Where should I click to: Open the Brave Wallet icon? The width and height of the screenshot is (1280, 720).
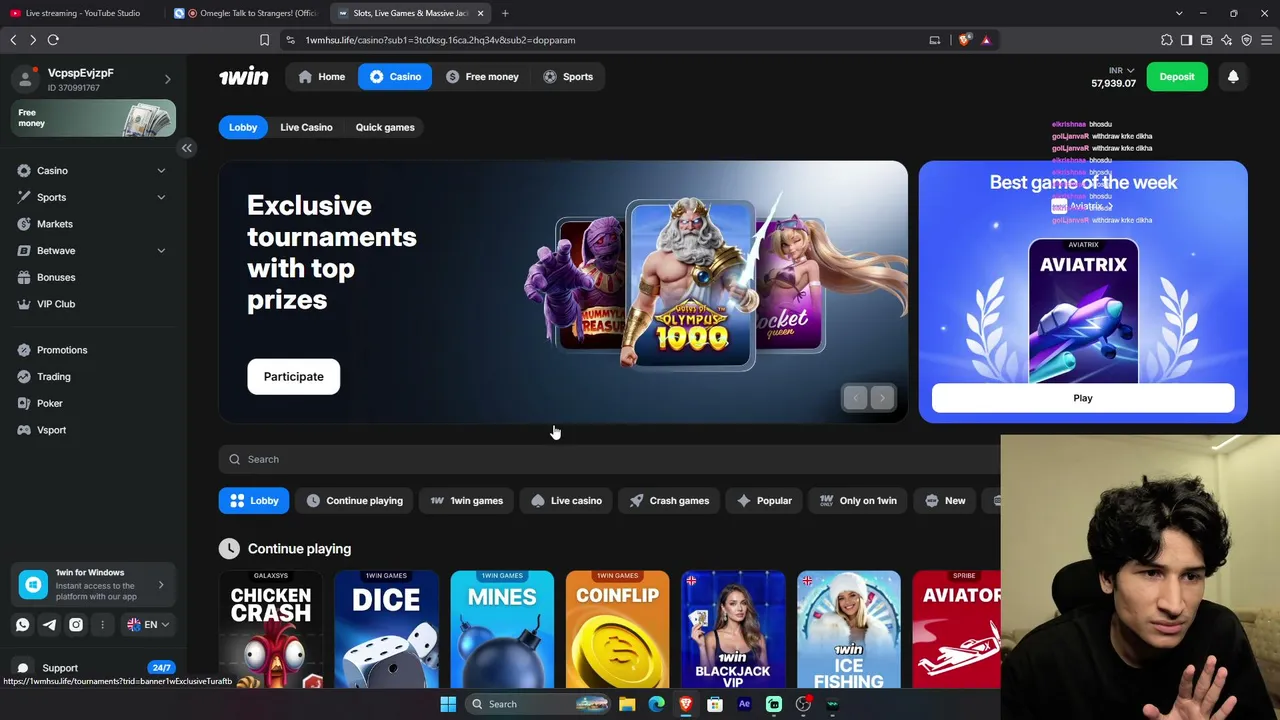tap(1206, 40)
